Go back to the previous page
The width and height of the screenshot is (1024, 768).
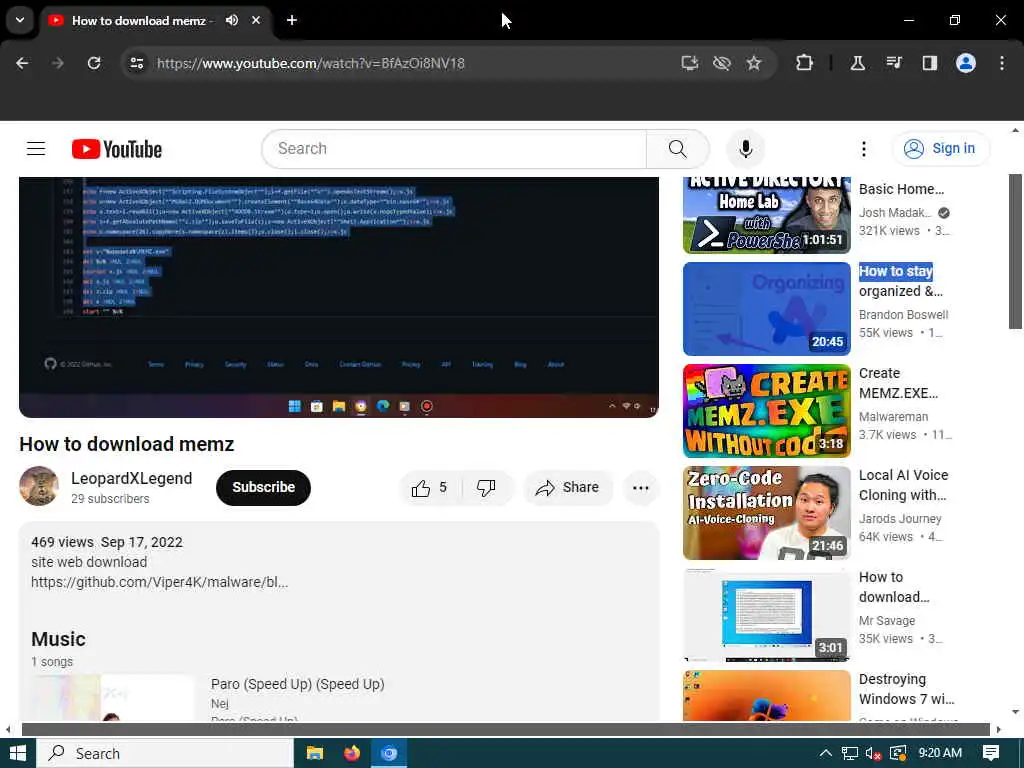click(22, 63)
